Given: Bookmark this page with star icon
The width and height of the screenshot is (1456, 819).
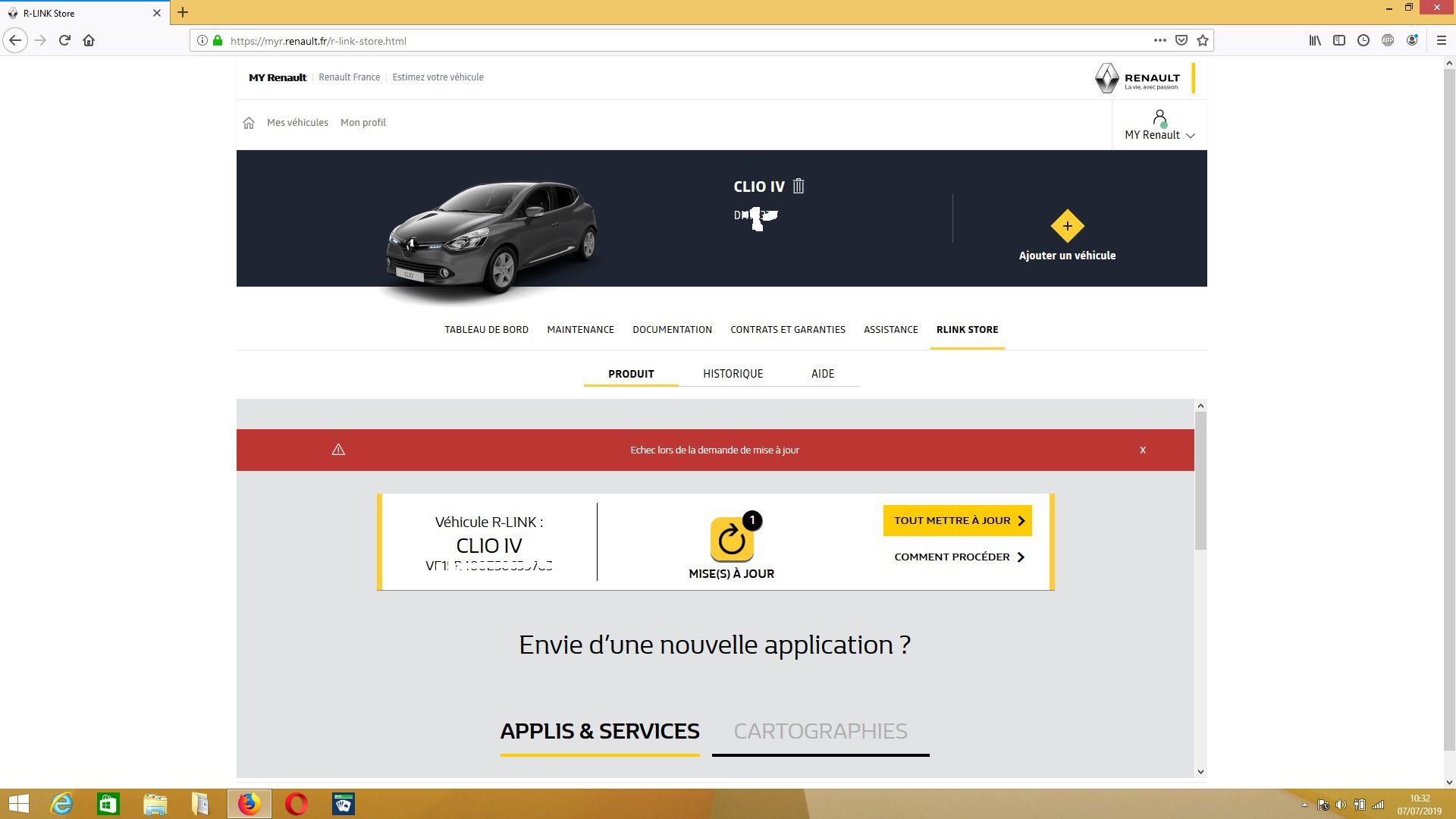Looking at the screenshot, I should click(1202, 40).
